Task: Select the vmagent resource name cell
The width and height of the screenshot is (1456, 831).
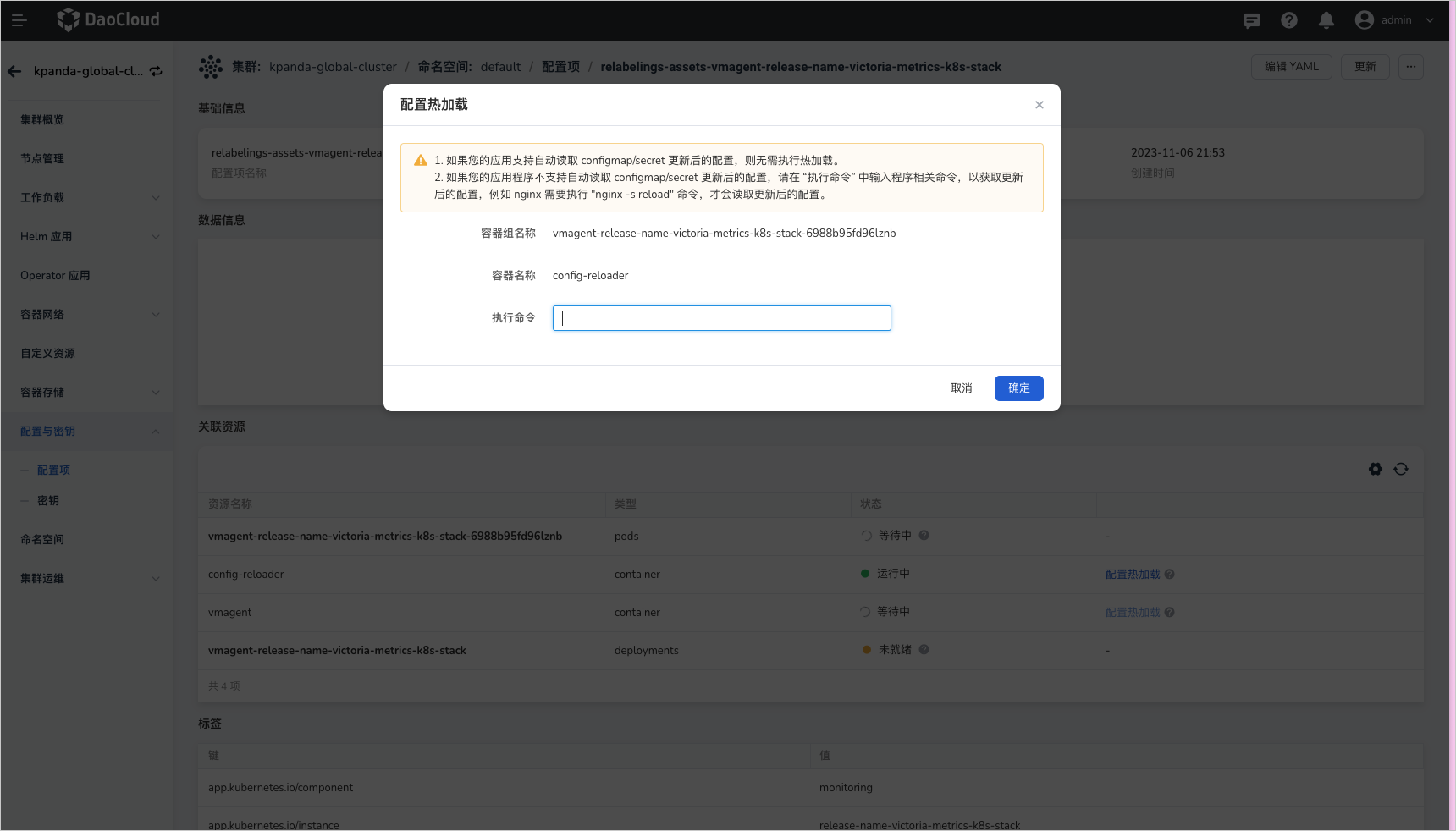Action: click(230, 613)
